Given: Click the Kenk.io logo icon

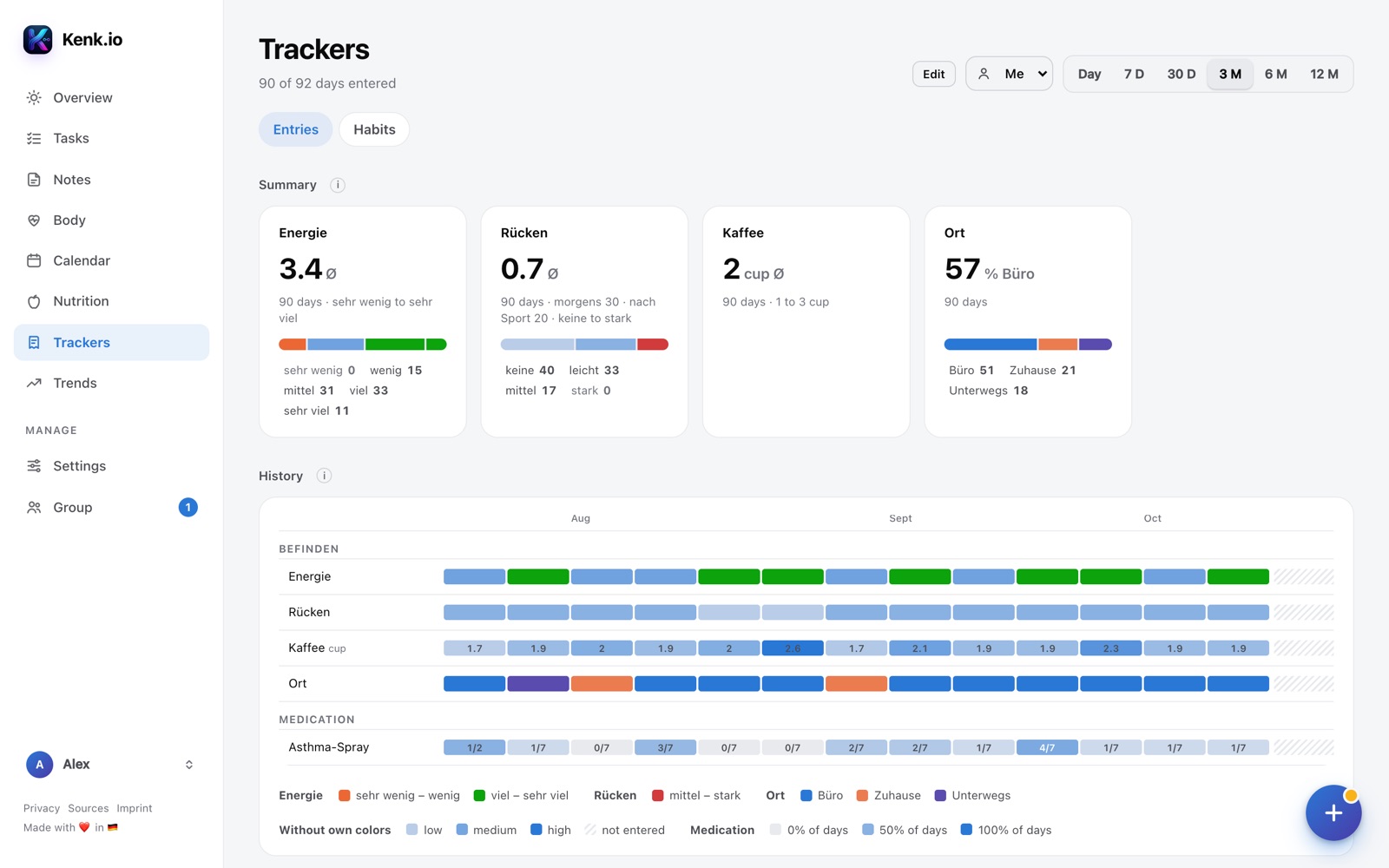Looking at the screenshot, I should (x=37, y=39).
